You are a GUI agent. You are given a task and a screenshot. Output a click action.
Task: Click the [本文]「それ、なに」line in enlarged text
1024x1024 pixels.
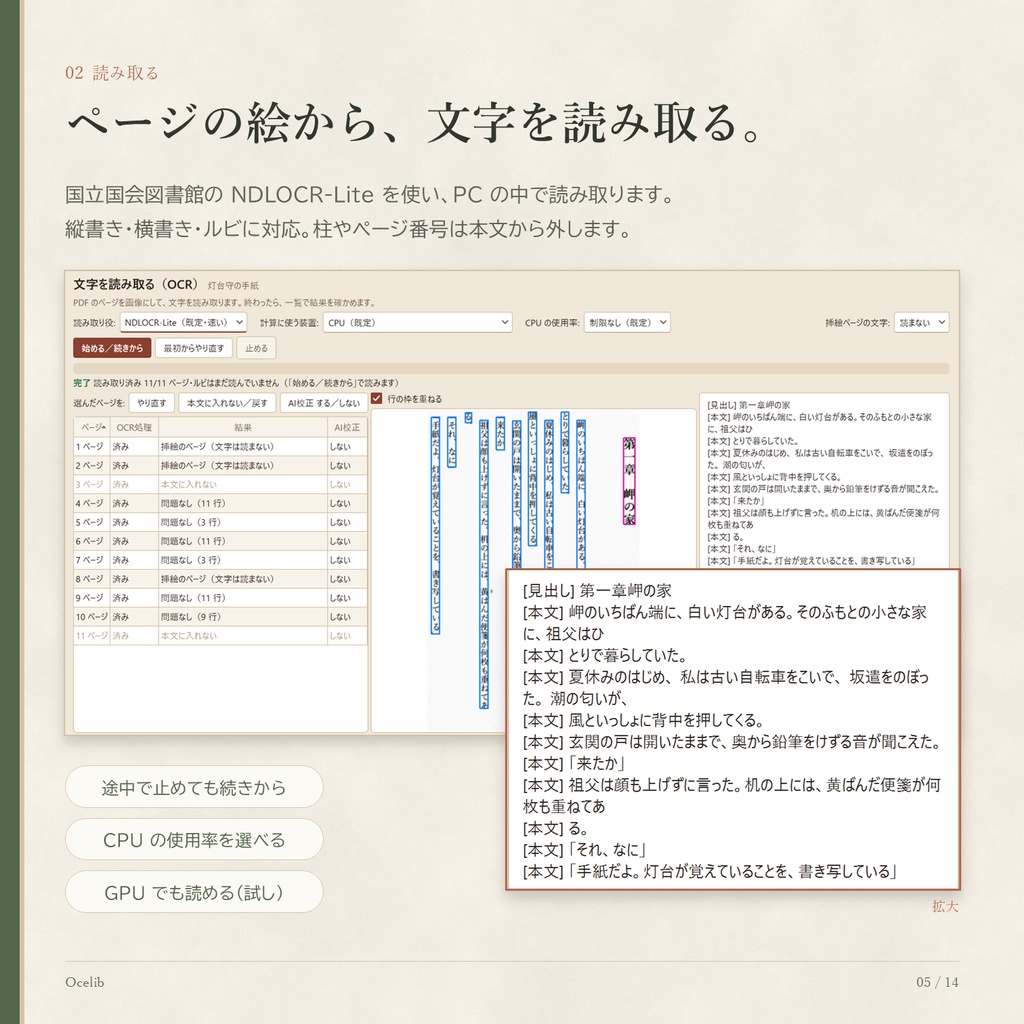(x=584, y=850)
